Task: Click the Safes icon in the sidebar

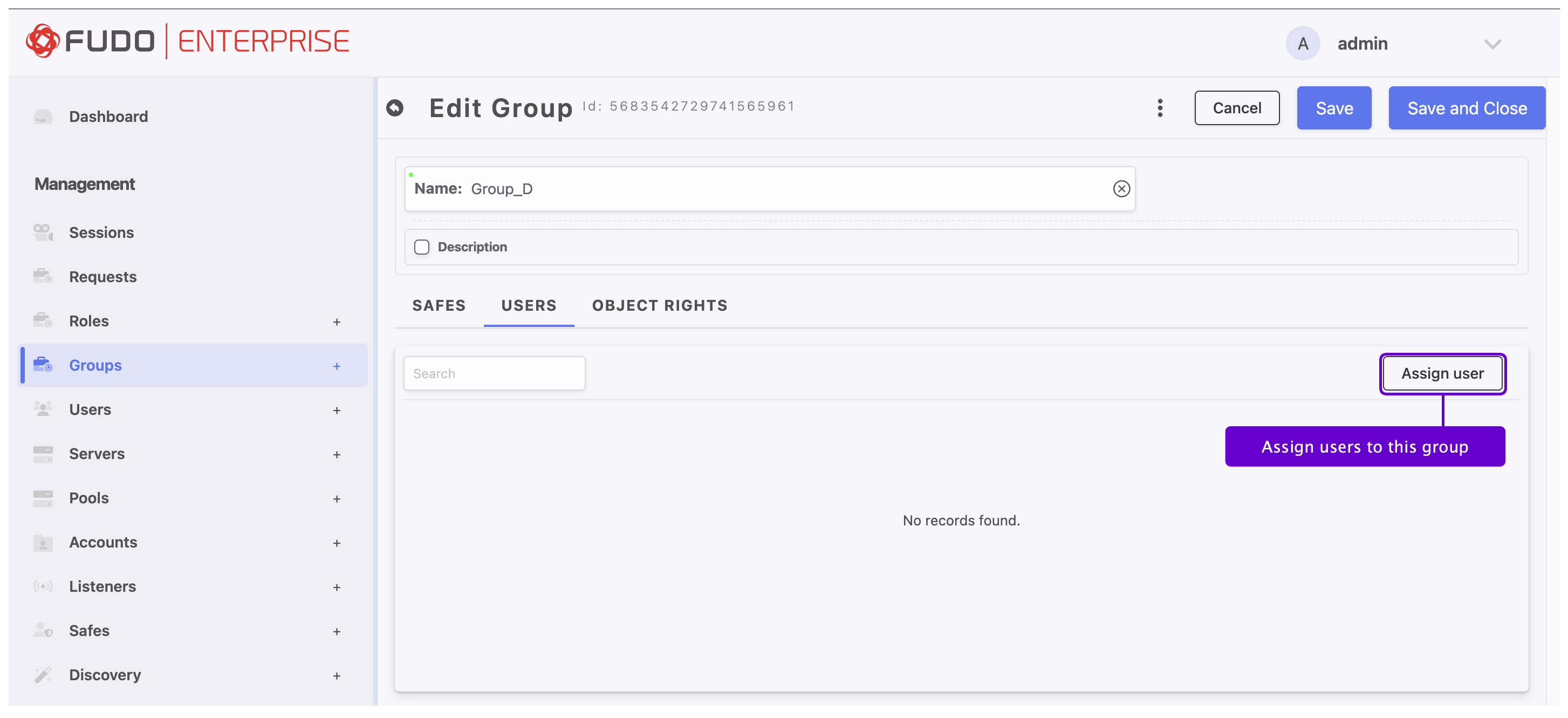Action: 43,630
